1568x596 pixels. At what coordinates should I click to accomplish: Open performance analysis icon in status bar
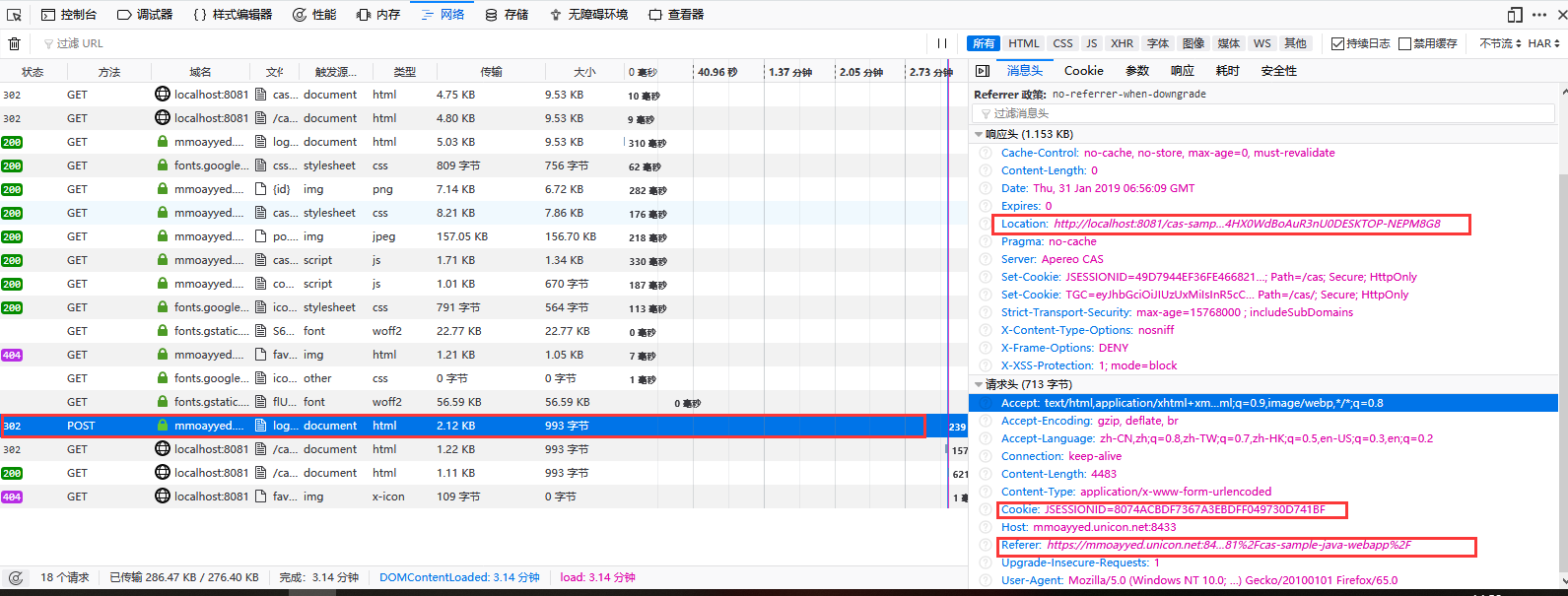click(x=15, y=577)
